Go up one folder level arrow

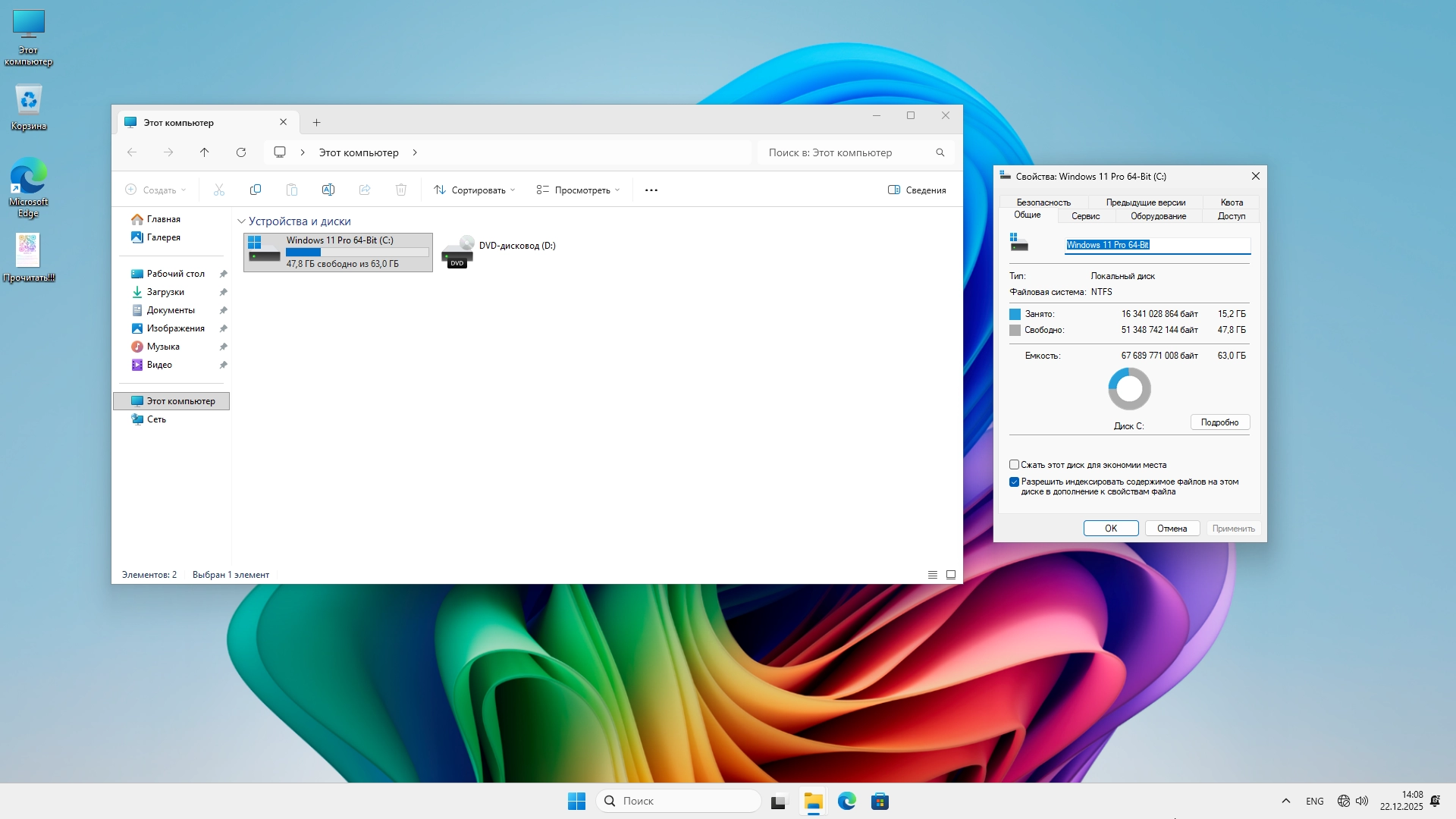tap(205, 152)
